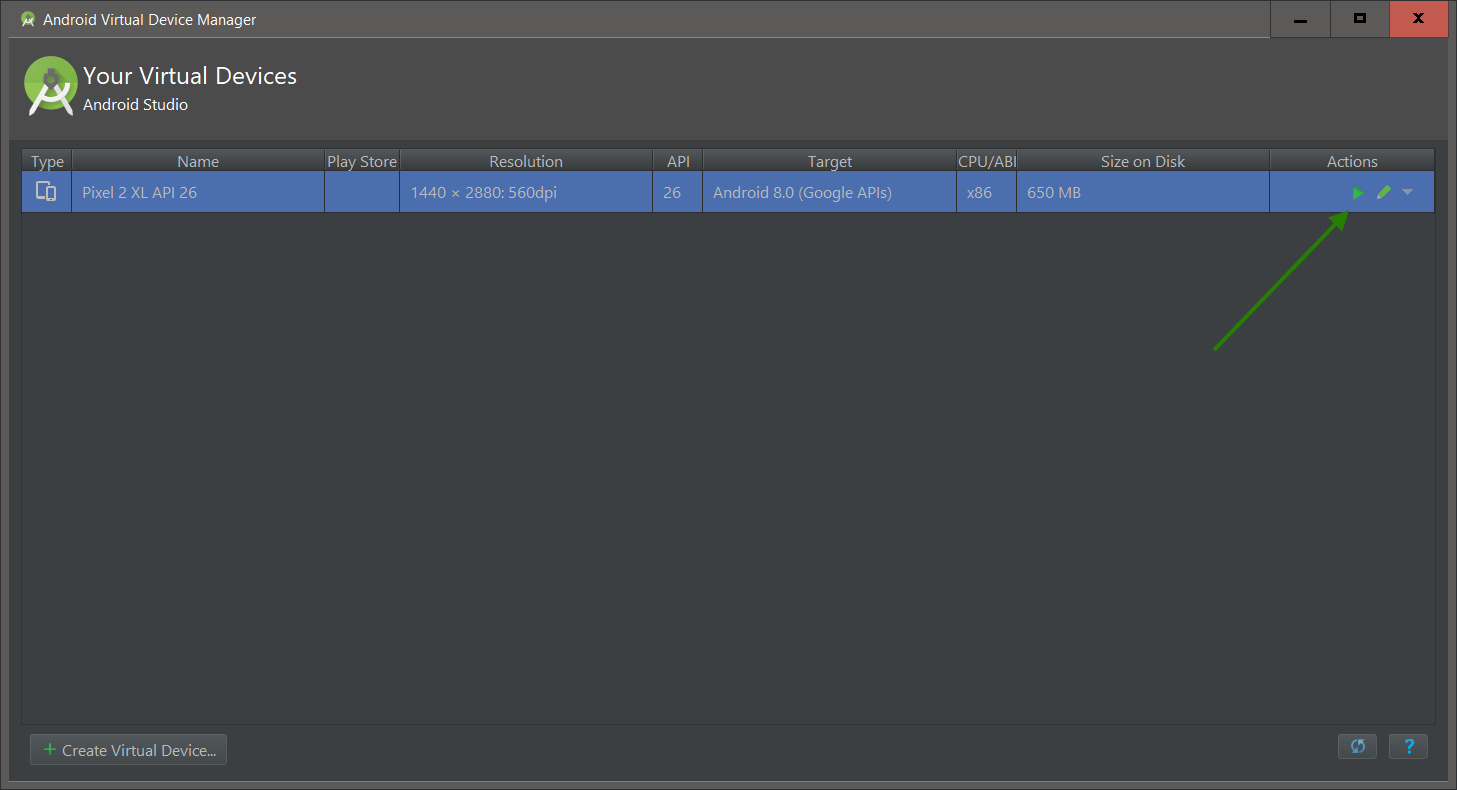Click the title bar Android icon
1457x790 pixels.
[28, 19]
